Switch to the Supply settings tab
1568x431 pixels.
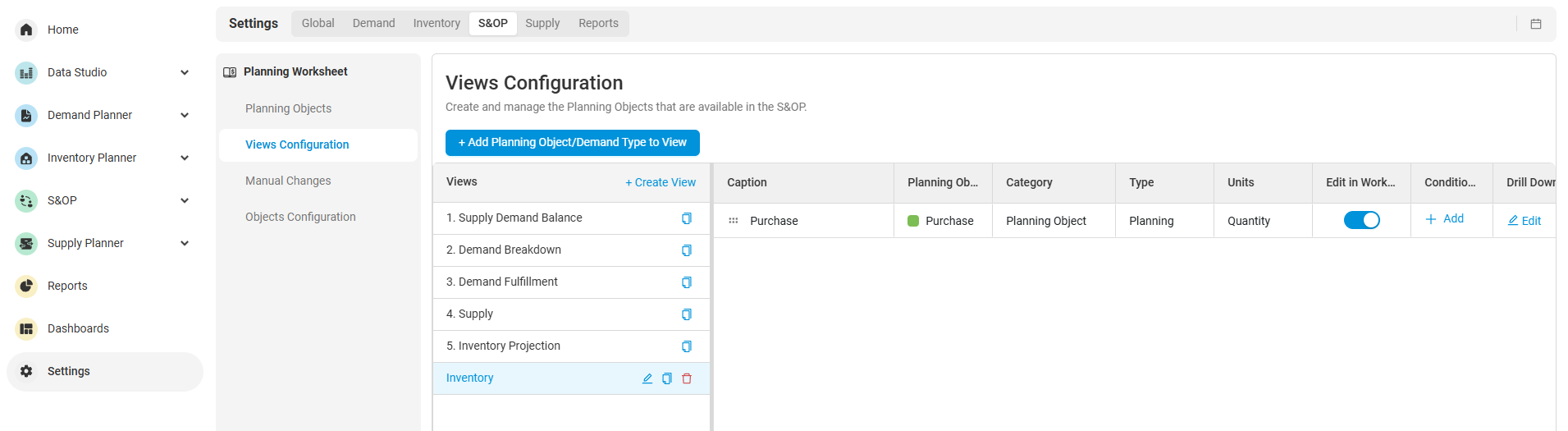coord(542,23)
